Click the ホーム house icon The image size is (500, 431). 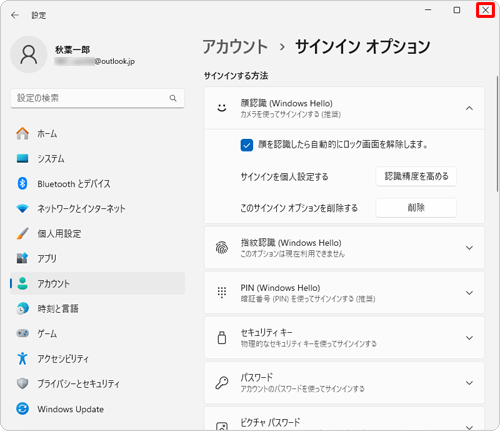[x=22, y=134]
